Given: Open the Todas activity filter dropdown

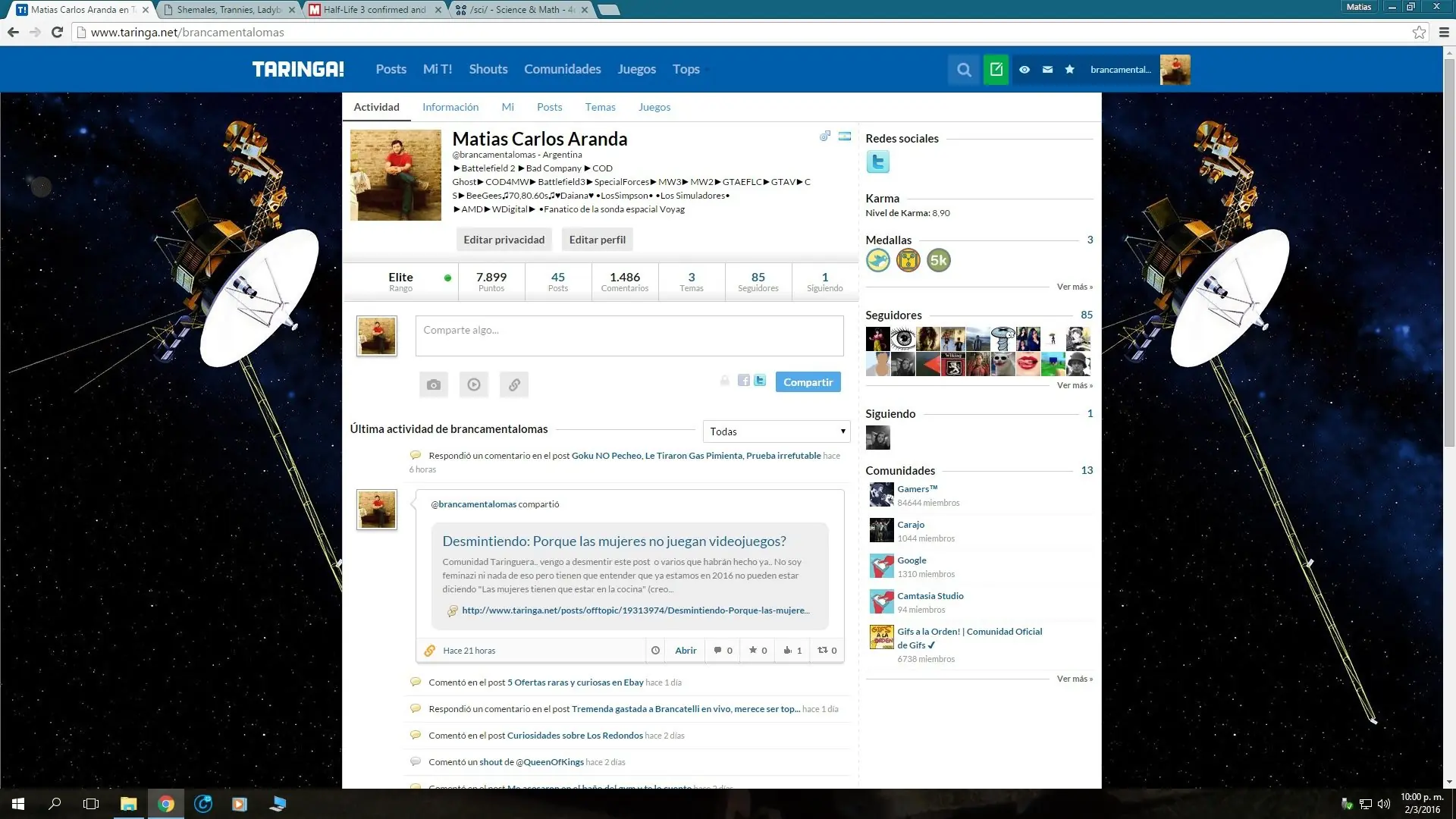Looking at the screenshot, I should pyautogui.click(x=776, y=431).
